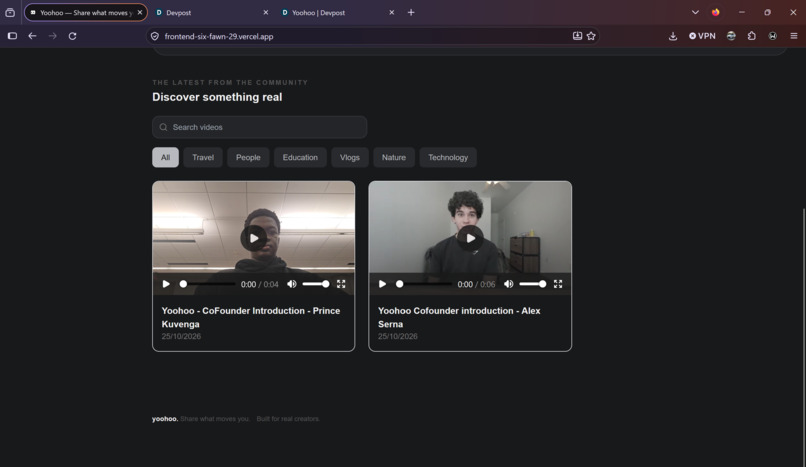Click play control in Prince Kuvenga player bar
The image size is (806, 467).
[x=166, y=284]
